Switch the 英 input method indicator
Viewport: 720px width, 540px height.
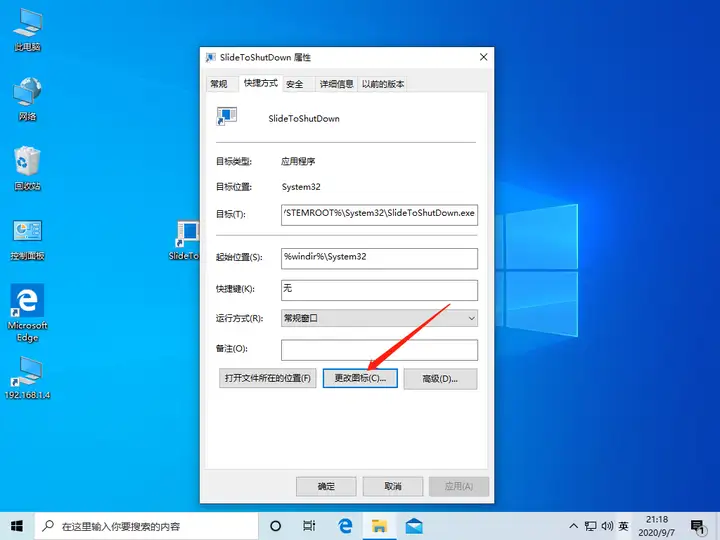(x=624, y=526)
